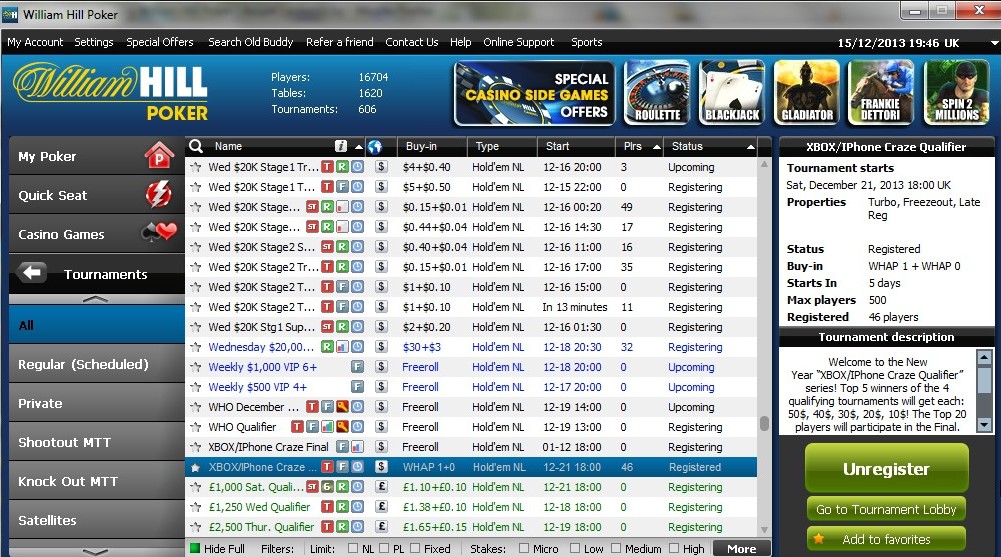This screenshot has width=1001, height=557.
Task: Click dollar currency icon on Weekly $500 VIP 4+
Action: [381, 387]
